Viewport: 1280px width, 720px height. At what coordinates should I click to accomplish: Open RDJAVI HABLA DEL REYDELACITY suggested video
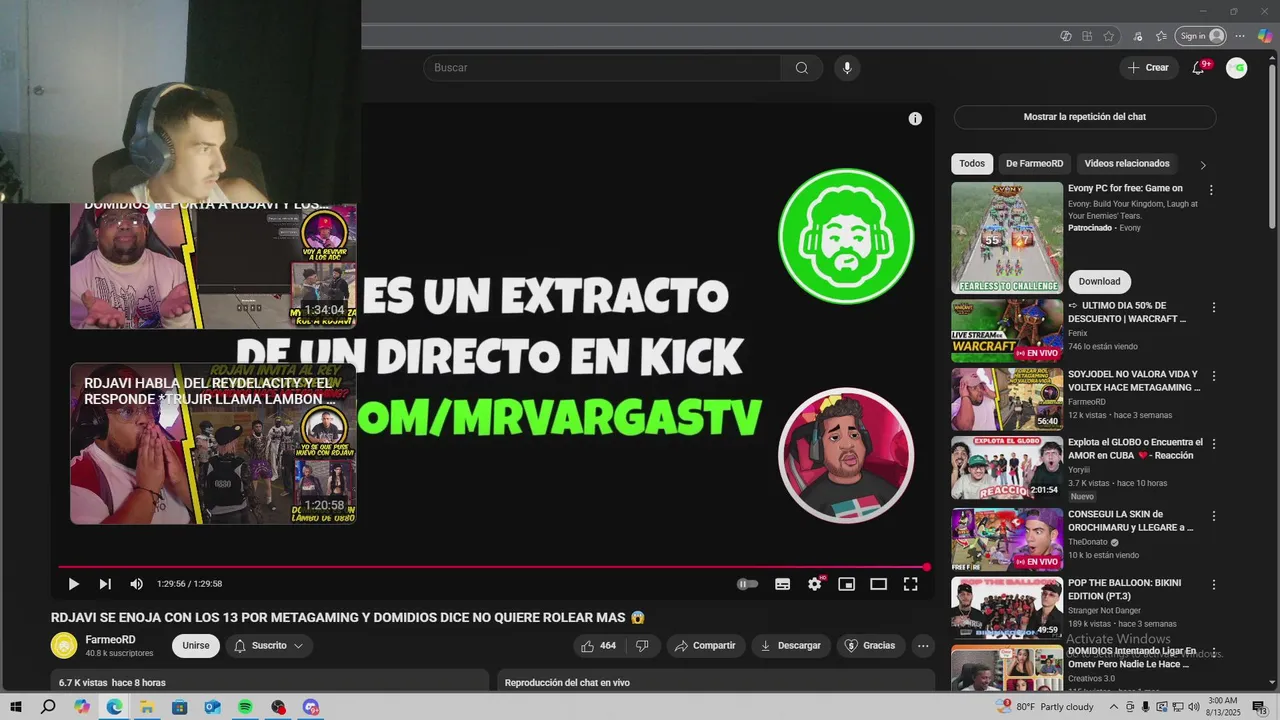[x=213, y=444]
